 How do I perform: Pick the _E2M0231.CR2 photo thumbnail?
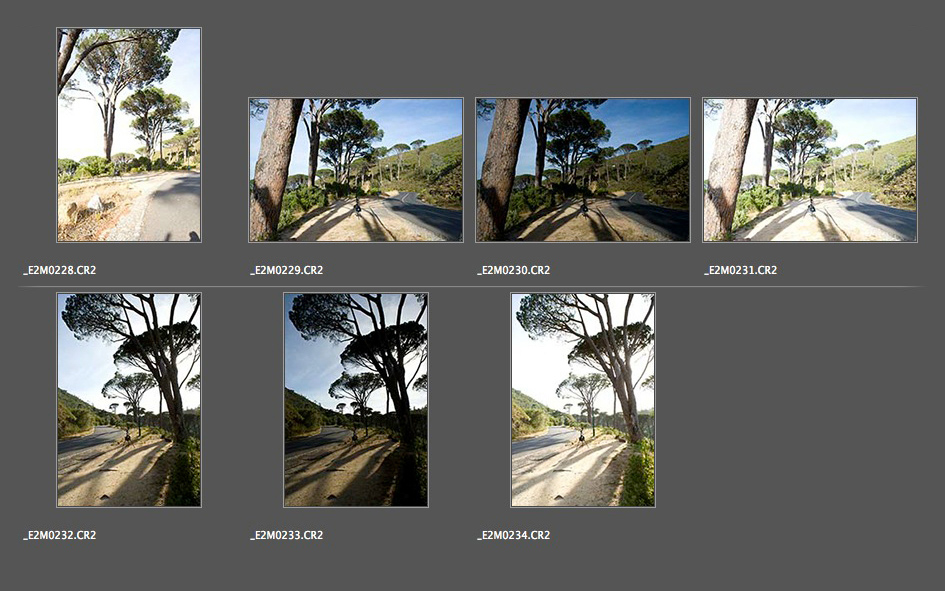point(810,170)
